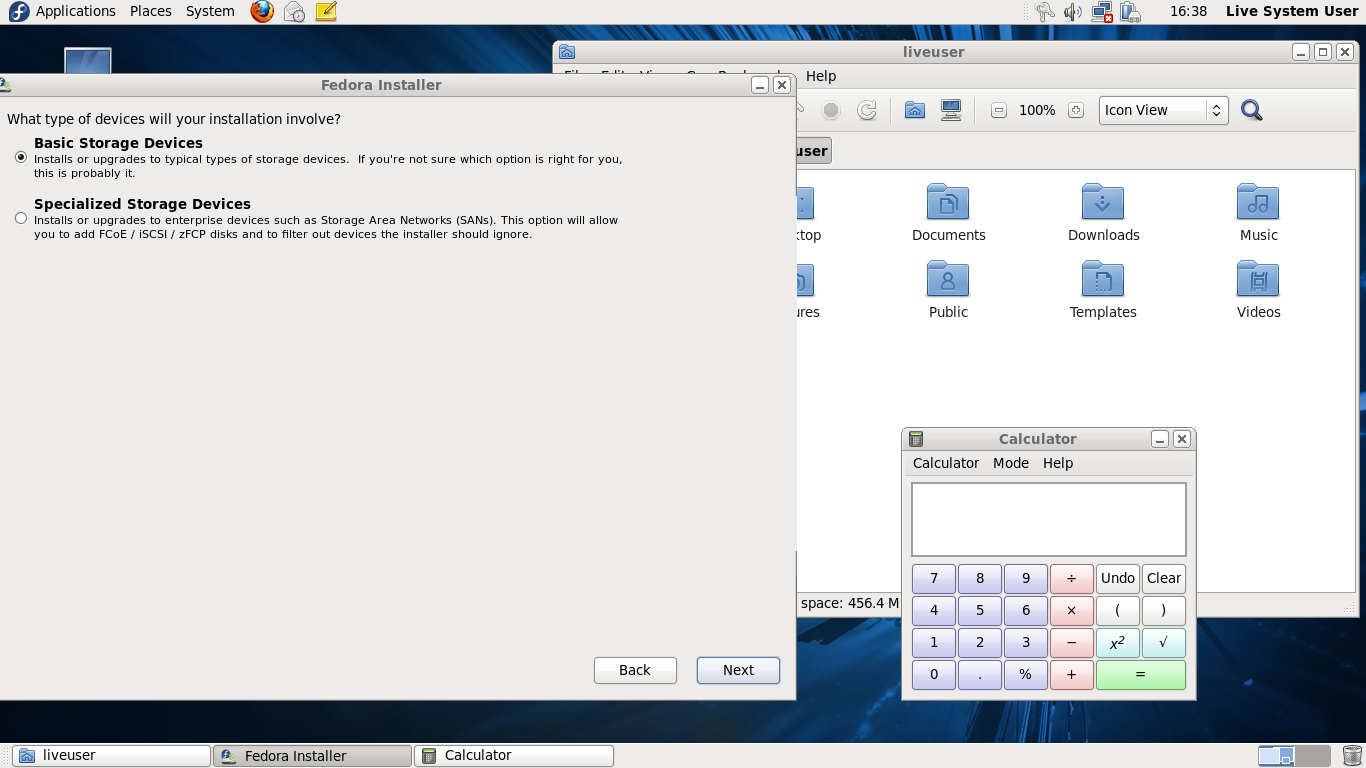Click the Clear button in Calculator
This screenshot has height=768, width=1366.
[1164, 578]
